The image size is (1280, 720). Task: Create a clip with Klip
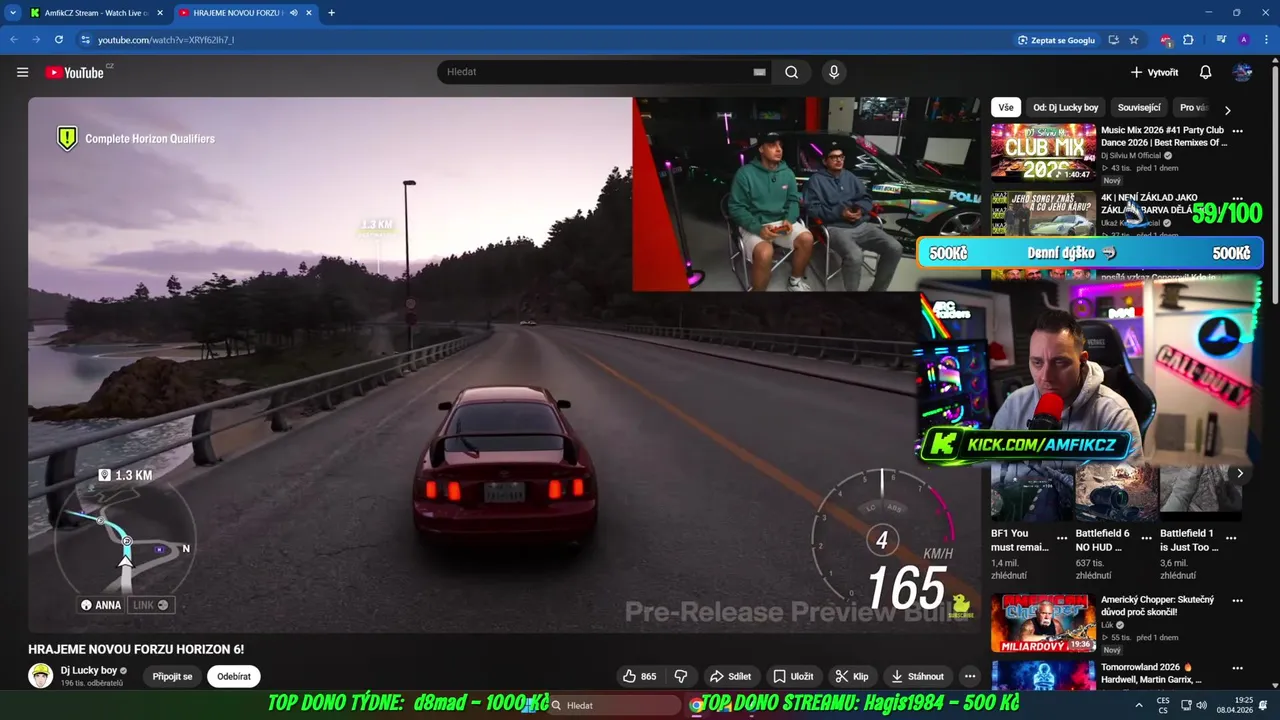pos(852,676)
